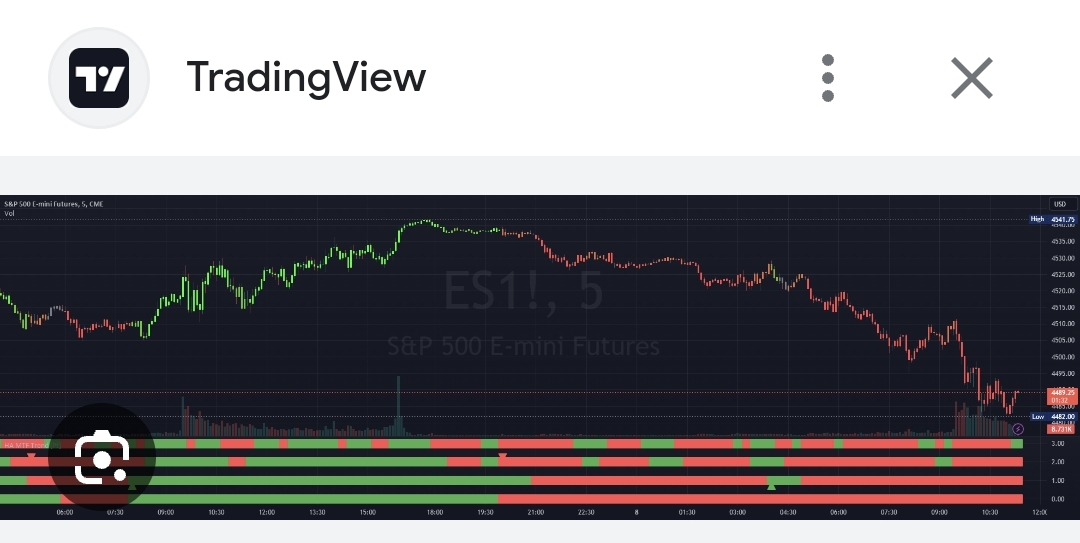Click the tall volume spike near 18:00
Viewport: 1080px width, 543px height.
[x=398, y=405]
